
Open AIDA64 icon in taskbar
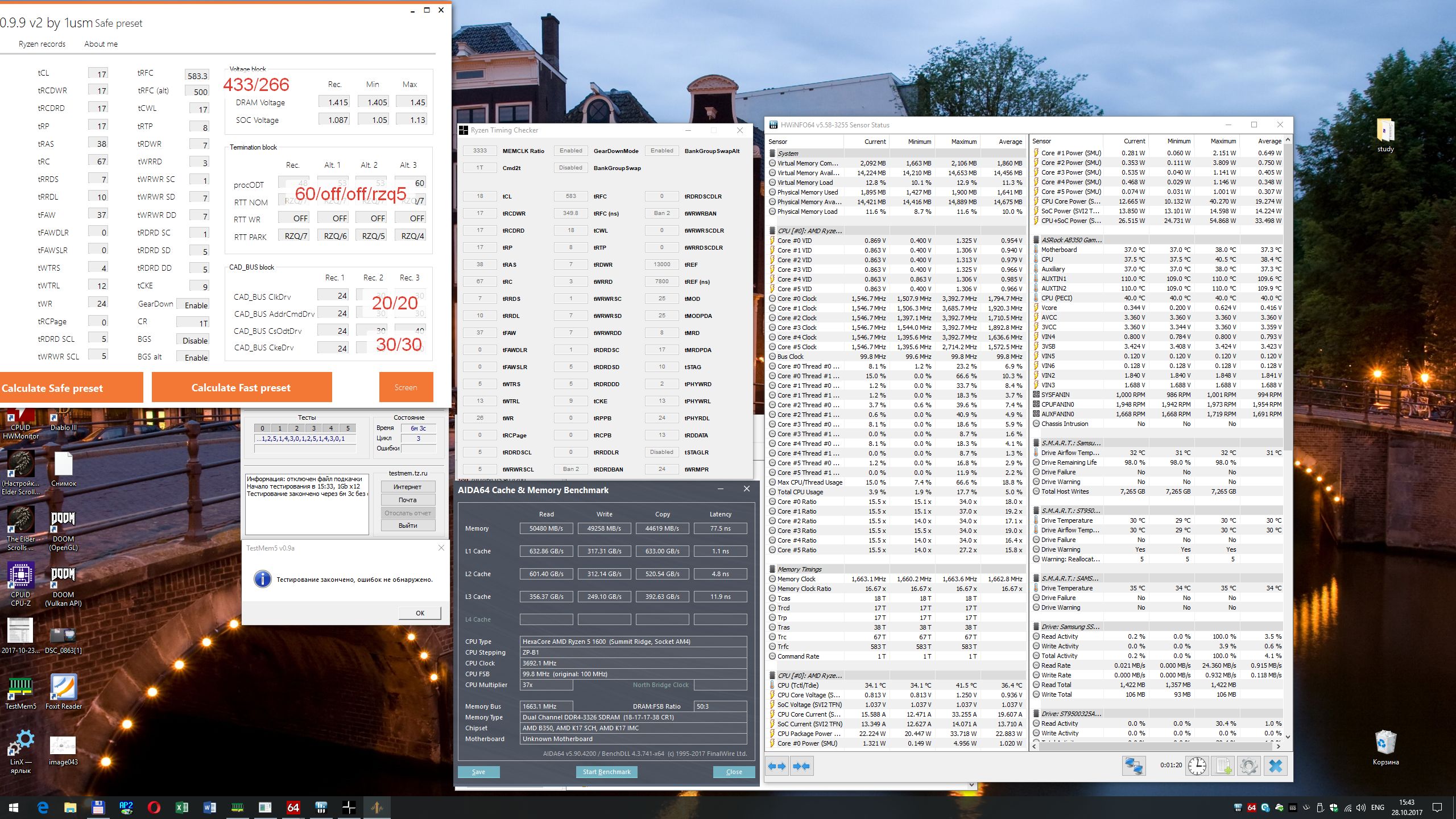click(293, 807)
